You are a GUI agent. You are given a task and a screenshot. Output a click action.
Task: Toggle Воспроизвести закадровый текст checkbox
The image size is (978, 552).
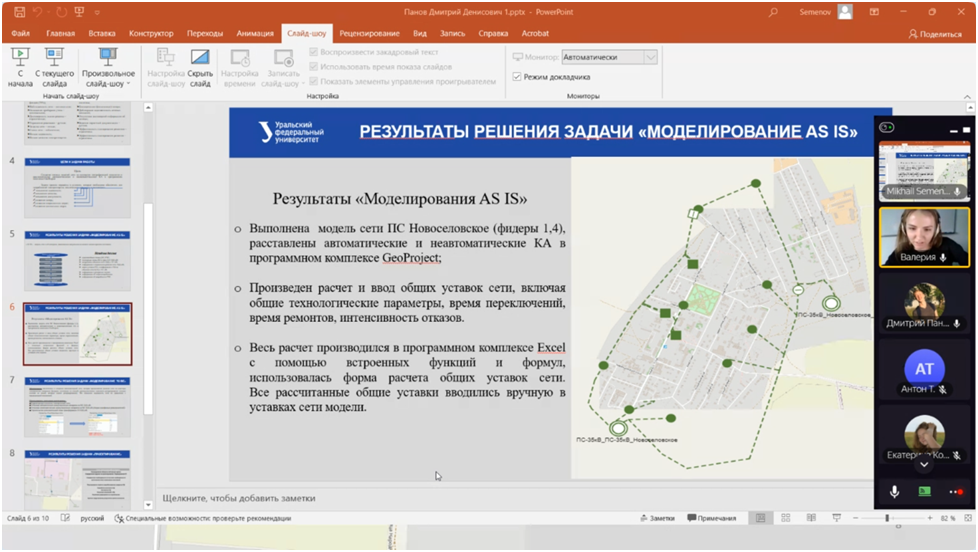[x=314, y=52]
